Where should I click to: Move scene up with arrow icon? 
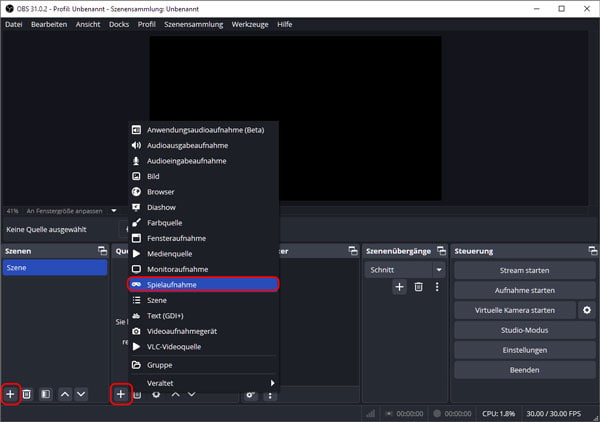pyautogui.click(x=65, y=394)
